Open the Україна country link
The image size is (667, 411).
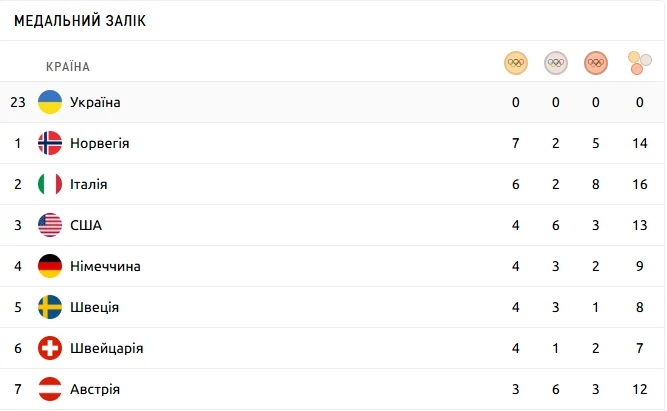pyautogui.click(x=95, y=102)
